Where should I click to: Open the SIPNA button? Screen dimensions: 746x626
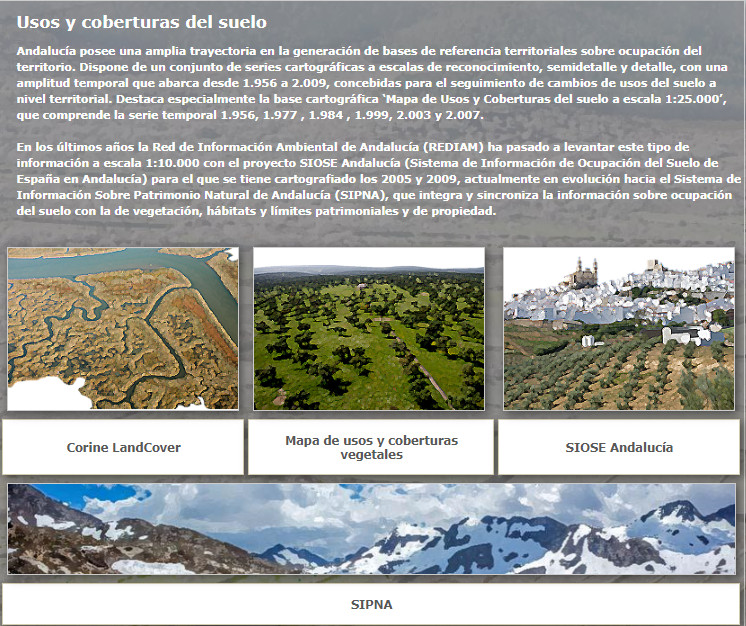pyautogui.click(x=371, y=605)
